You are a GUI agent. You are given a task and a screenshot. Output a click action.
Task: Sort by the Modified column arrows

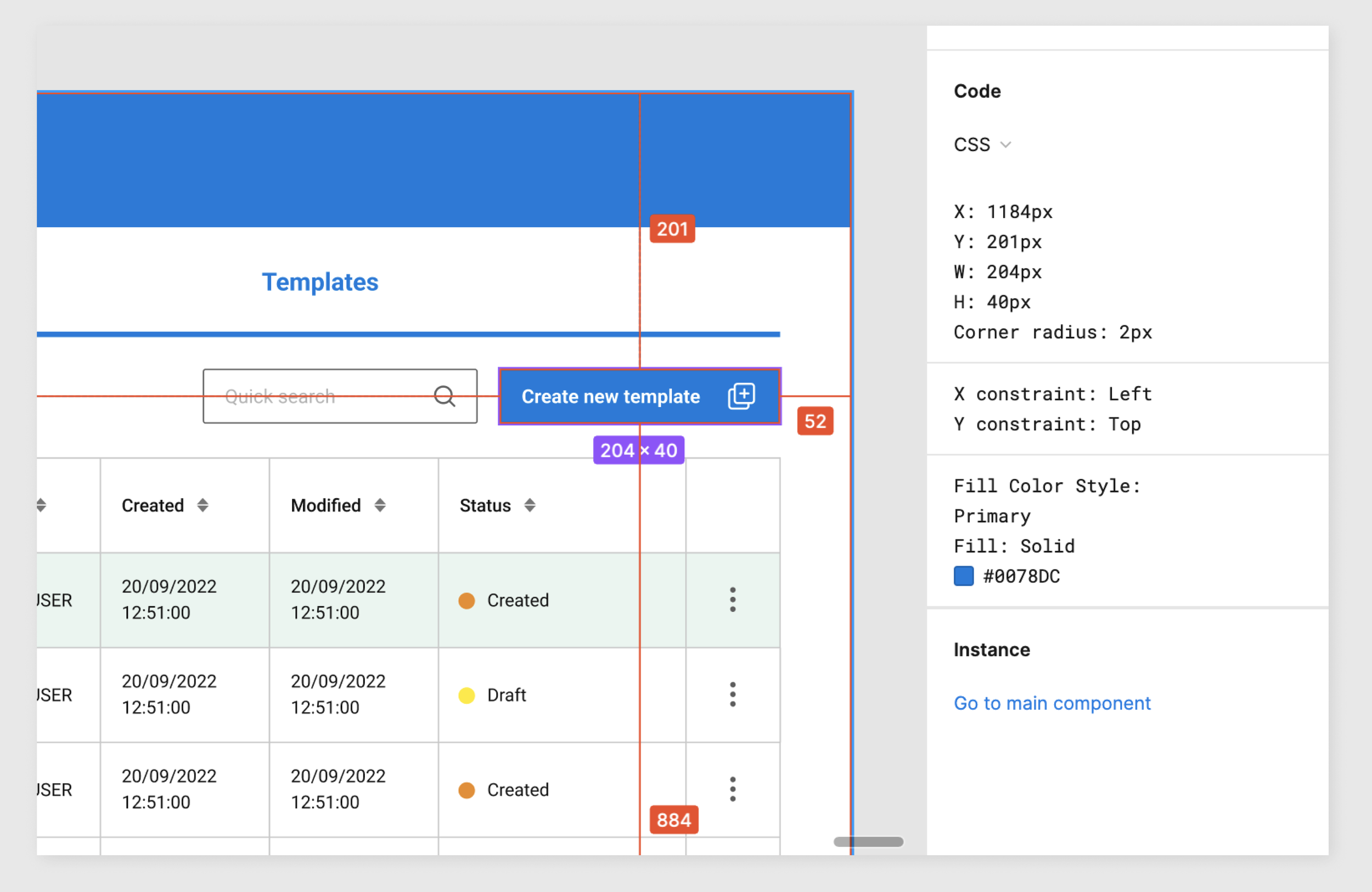(379, 505)
